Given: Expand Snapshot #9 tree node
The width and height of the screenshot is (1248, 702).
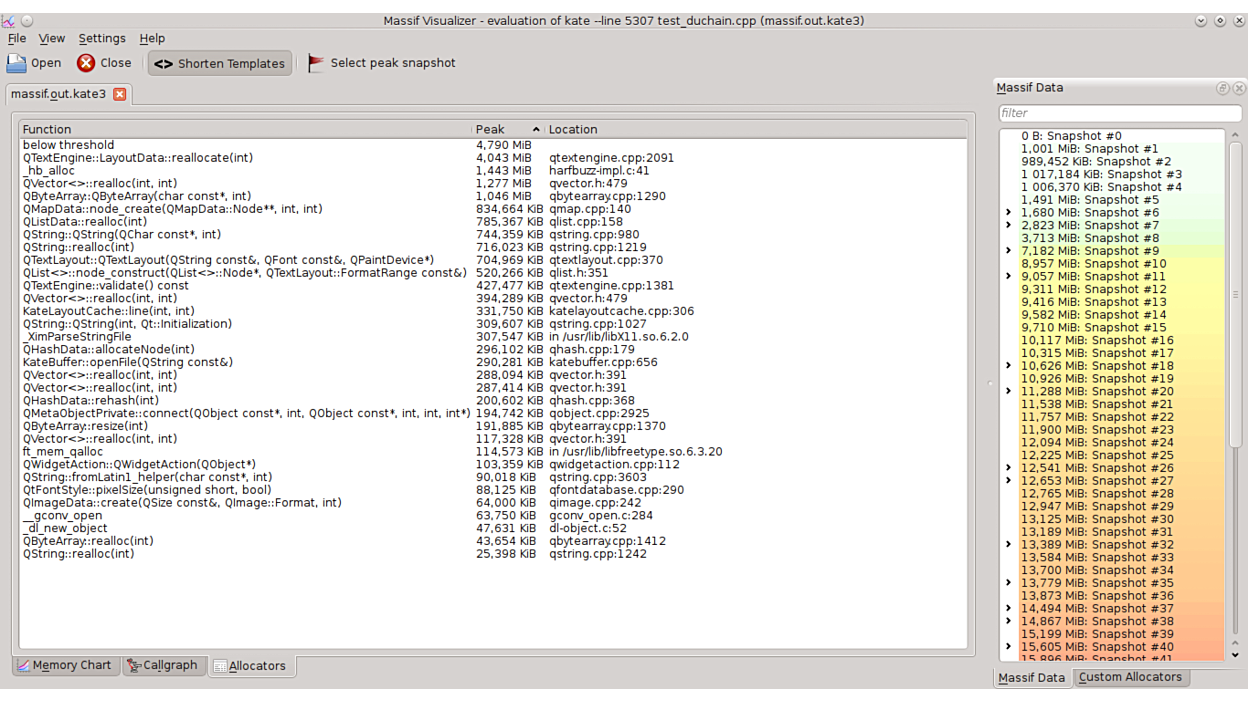Looking at the screenshot, I should tap(1008, 251).
